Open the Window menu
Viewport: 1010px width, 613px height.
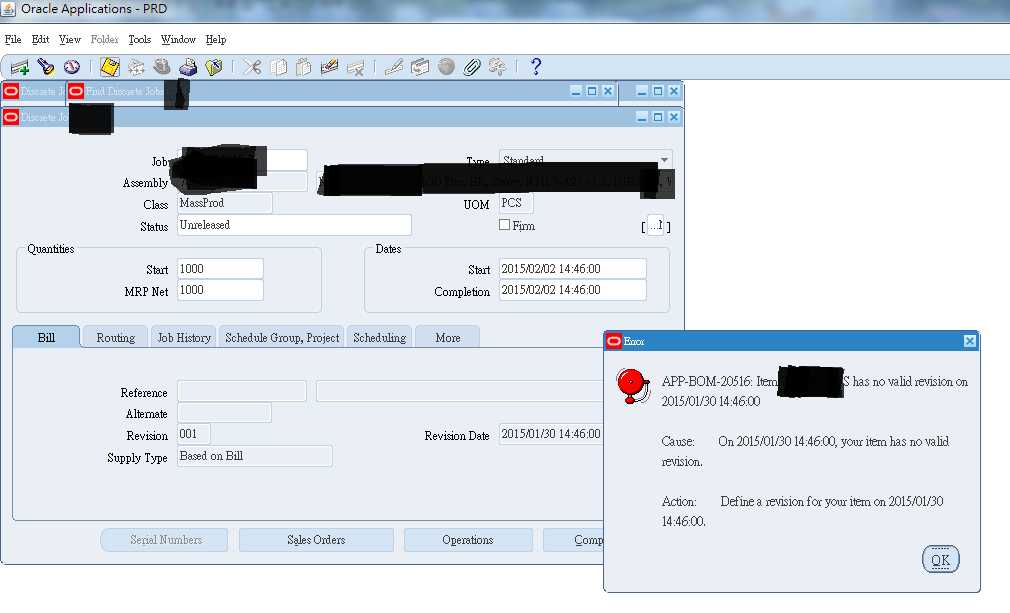[178, 39]
